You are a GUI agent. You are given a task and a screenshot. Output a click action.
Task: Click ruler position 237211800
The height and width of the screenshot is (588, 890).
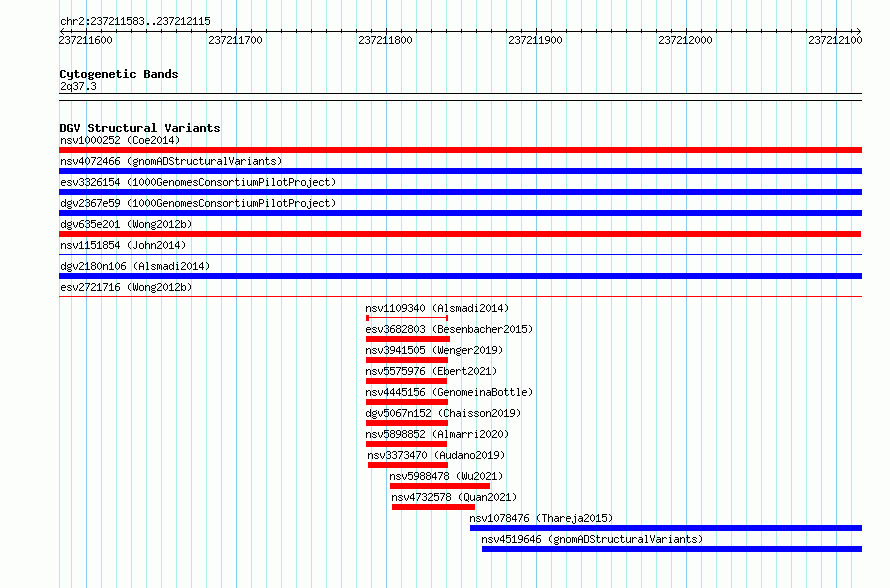(x=385, y=40)
